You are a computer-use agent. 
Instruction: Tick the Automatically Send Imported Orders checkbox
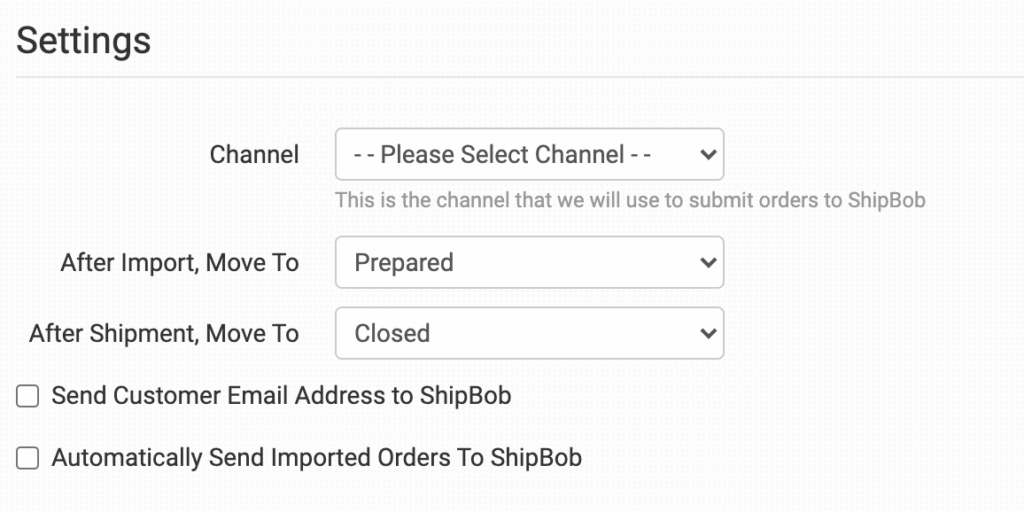(x=28, y=459)
